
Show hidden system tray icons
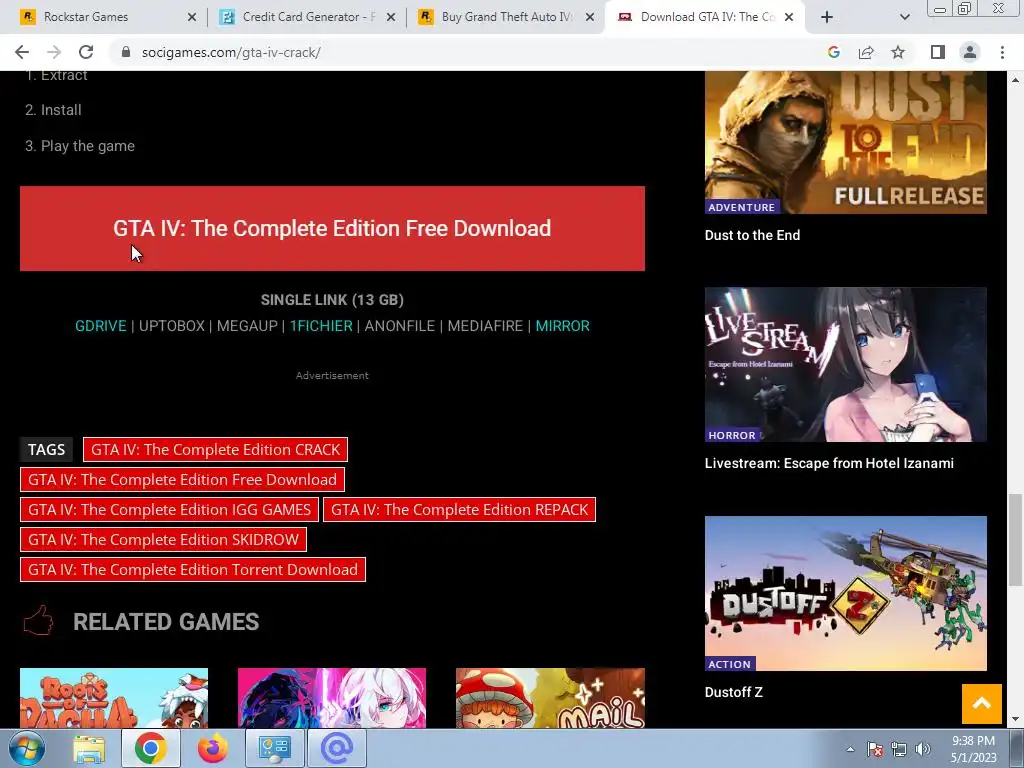coord(850,749)
